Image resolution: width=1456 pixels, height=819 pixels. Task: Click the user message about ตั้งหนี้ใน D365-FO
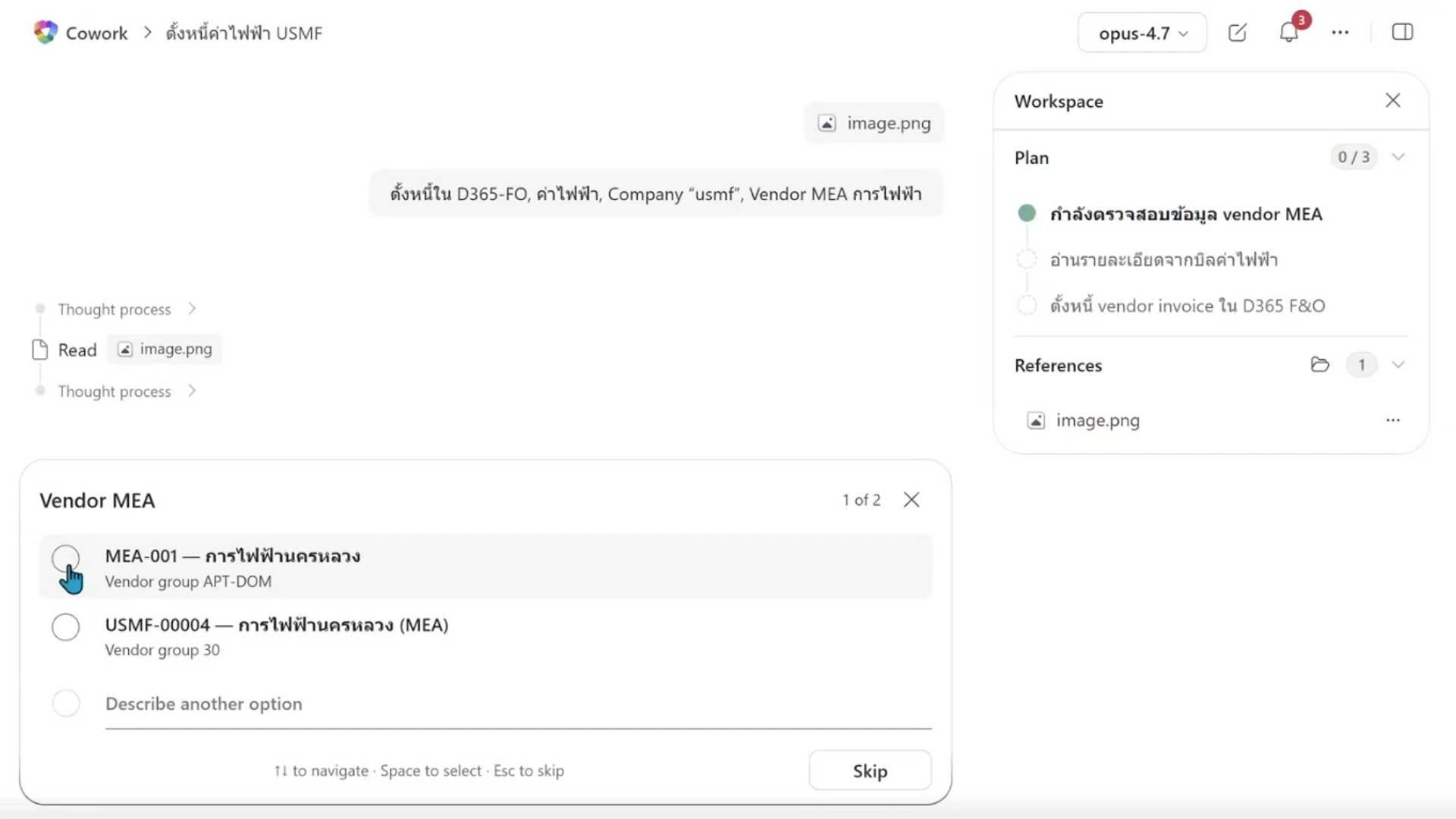pyautogui.click(x=656, y=194)
